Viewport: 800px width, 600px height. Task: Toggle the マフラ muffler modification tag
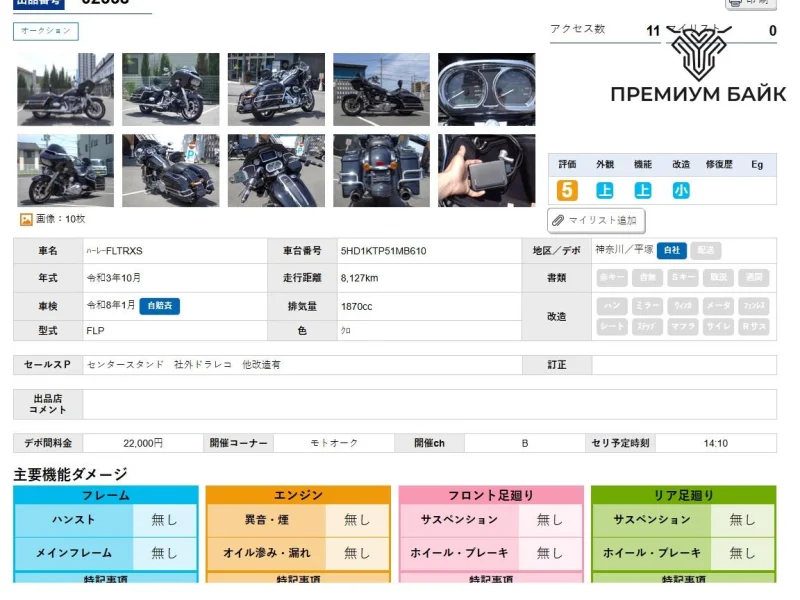click(x=683, y=326)
